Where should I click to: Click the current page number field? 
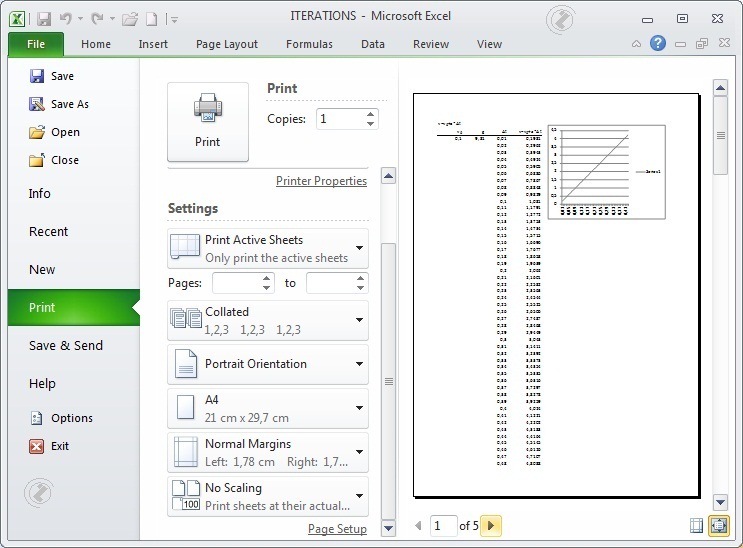[x=442, y=525]
